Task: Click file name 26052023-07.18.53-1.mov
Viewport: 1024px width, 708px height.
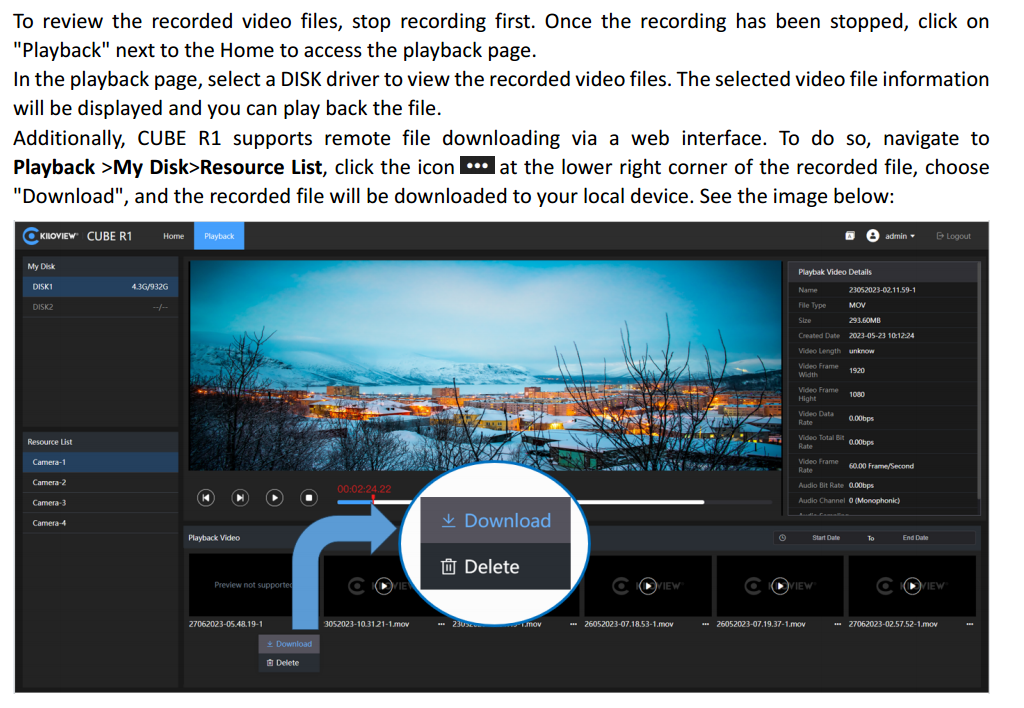Action: click(x=629, y=624)
